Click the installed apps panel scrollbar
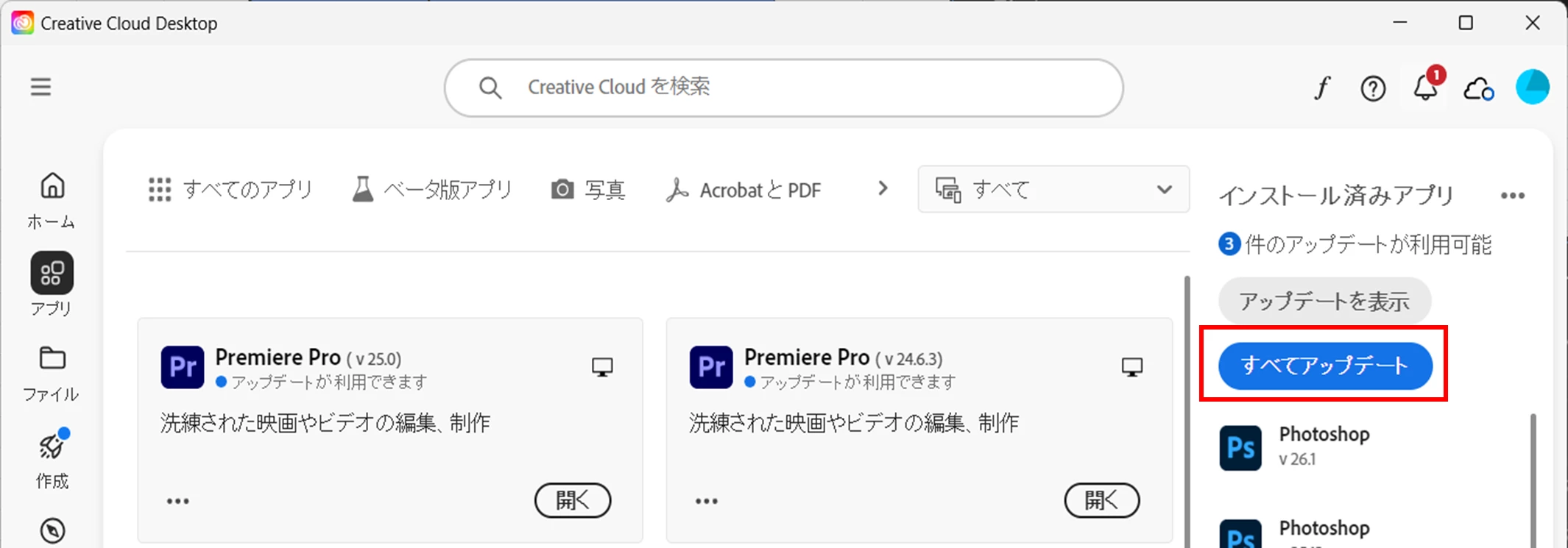Image resolution: width=1568 pixels, height=548 pixels. [1533, 480]
